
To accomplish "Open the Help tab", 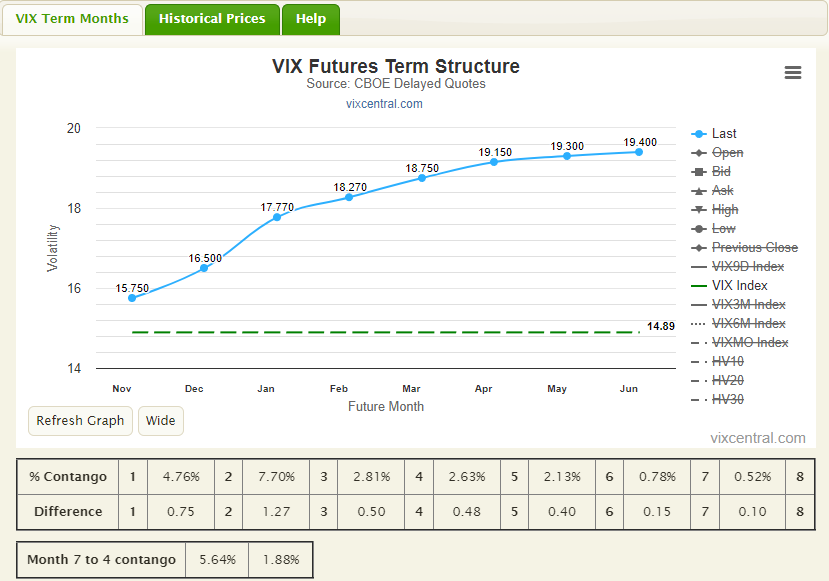I will pyautogui.click(x=311, y=19).
